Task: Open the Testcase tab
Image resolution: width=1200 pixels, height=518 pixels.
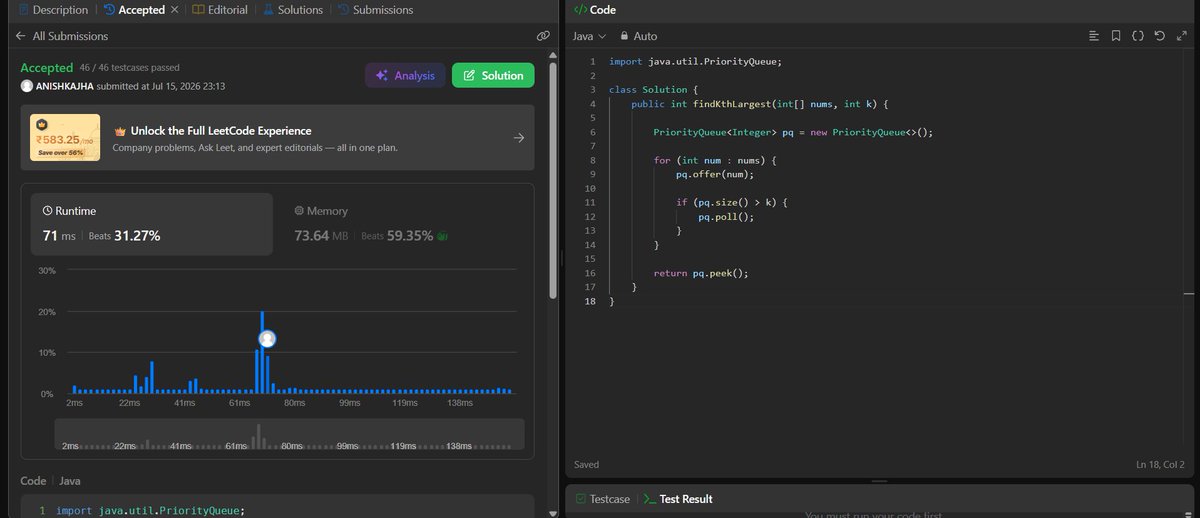Action: coord(602,499)
